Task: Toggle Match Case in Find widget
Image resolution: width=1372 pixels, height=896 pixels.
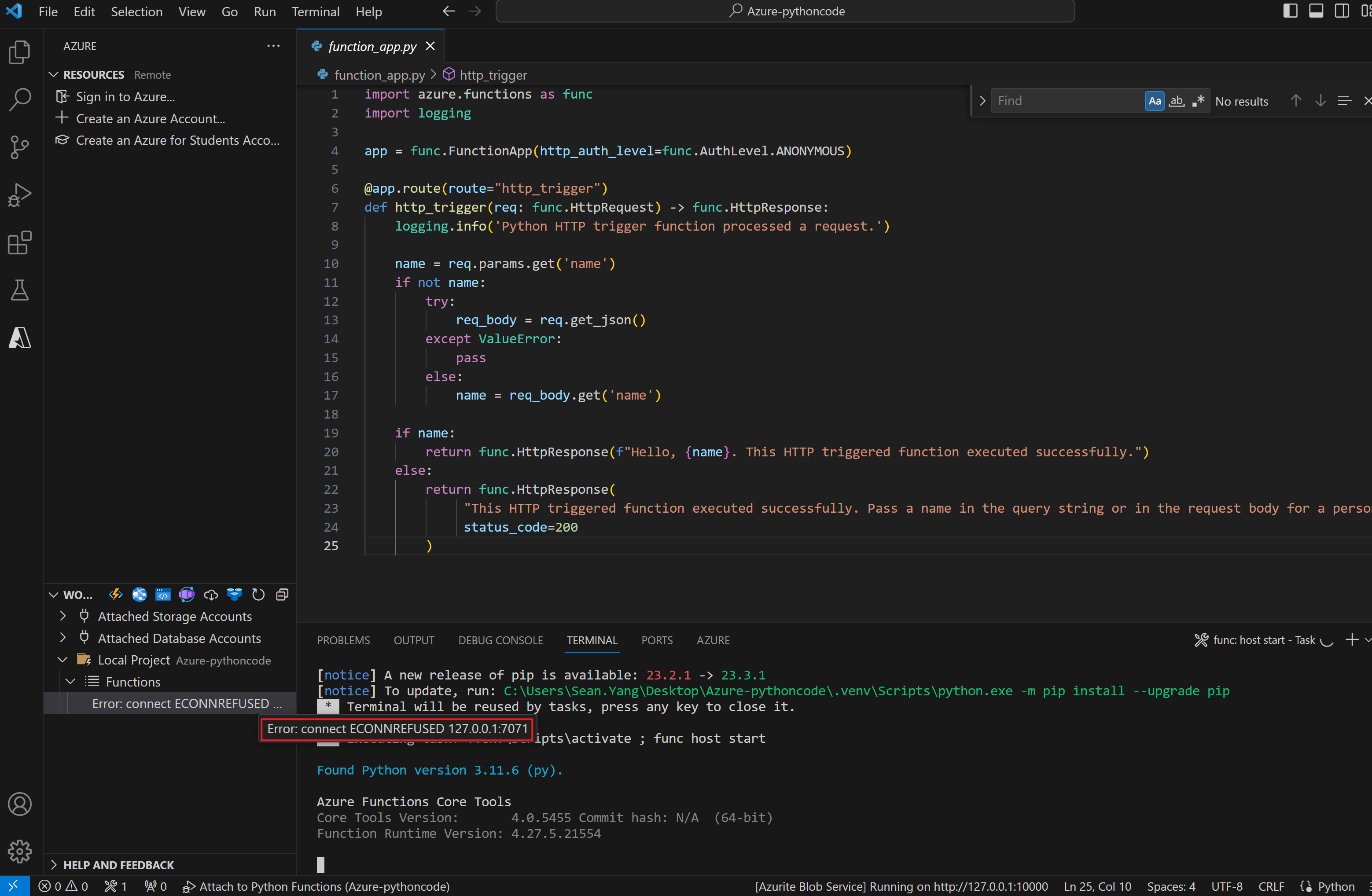Action: coord(1154,101)
